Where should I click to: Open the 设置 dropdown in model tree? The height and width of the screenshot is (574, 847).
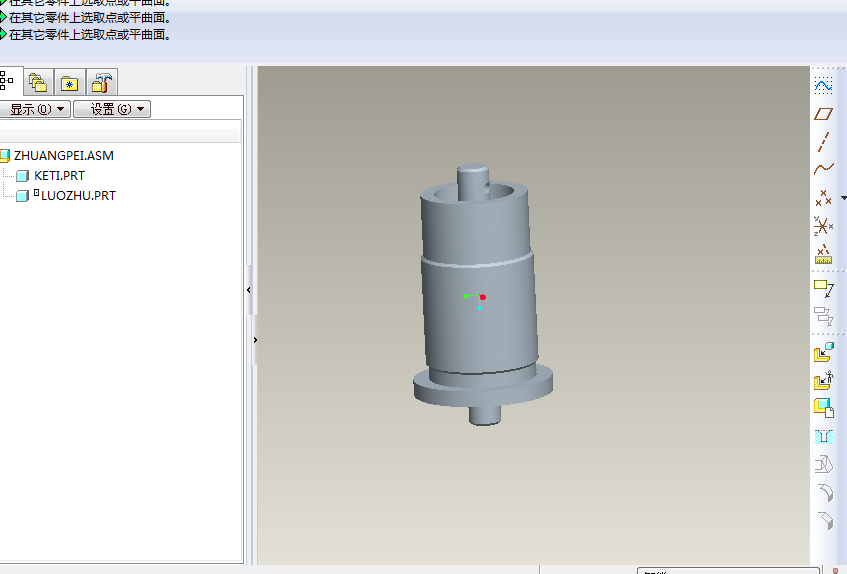[112, 109]
